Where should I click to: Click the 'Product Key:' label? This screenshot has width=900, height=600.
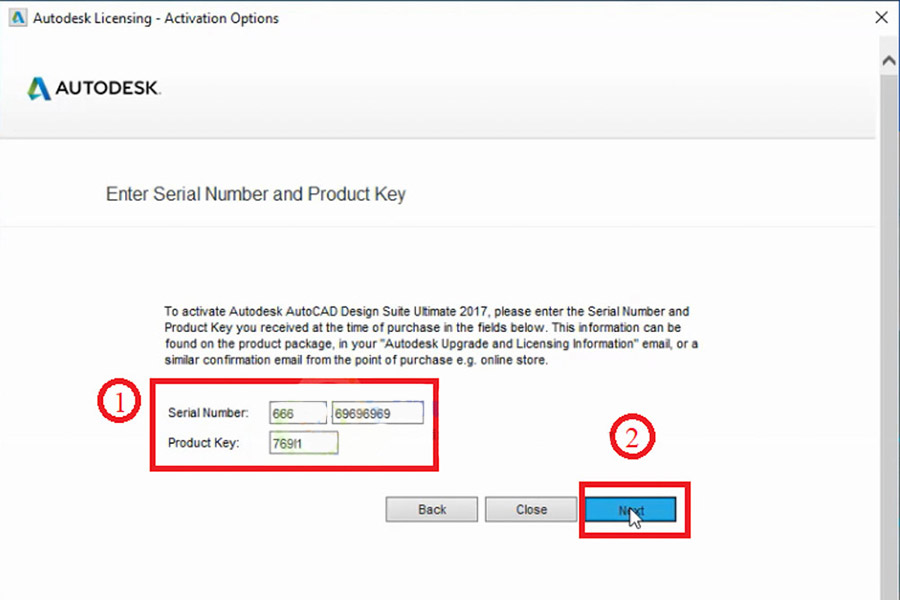point(203,443)
